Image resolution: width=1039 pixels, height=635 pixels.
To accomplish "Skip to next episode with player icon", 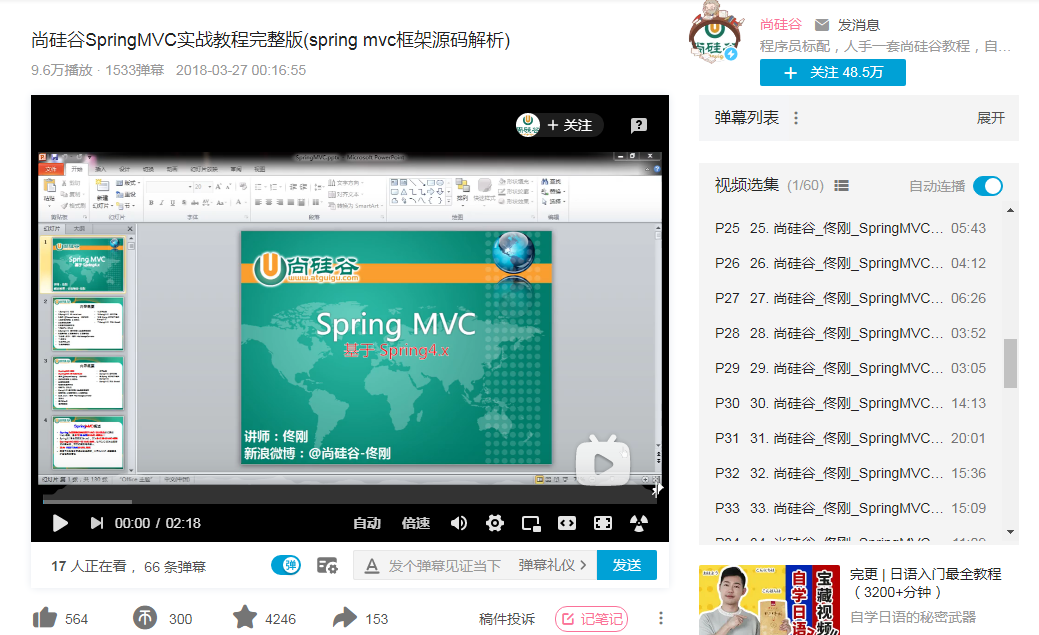I will [96, 522].
